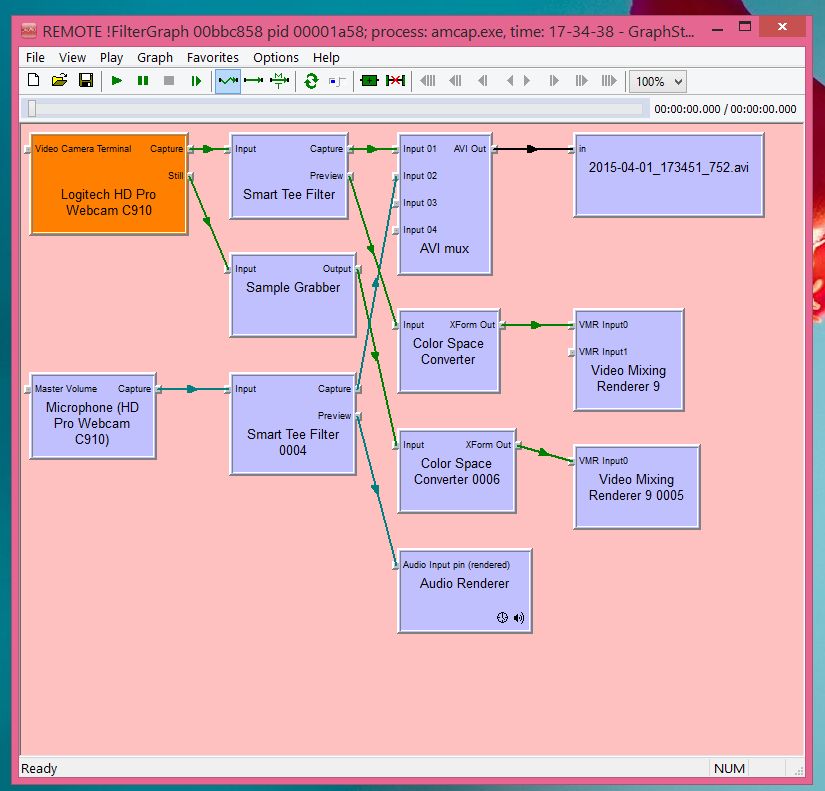
Task: Open the Play menu
Action: coord(112,57)
